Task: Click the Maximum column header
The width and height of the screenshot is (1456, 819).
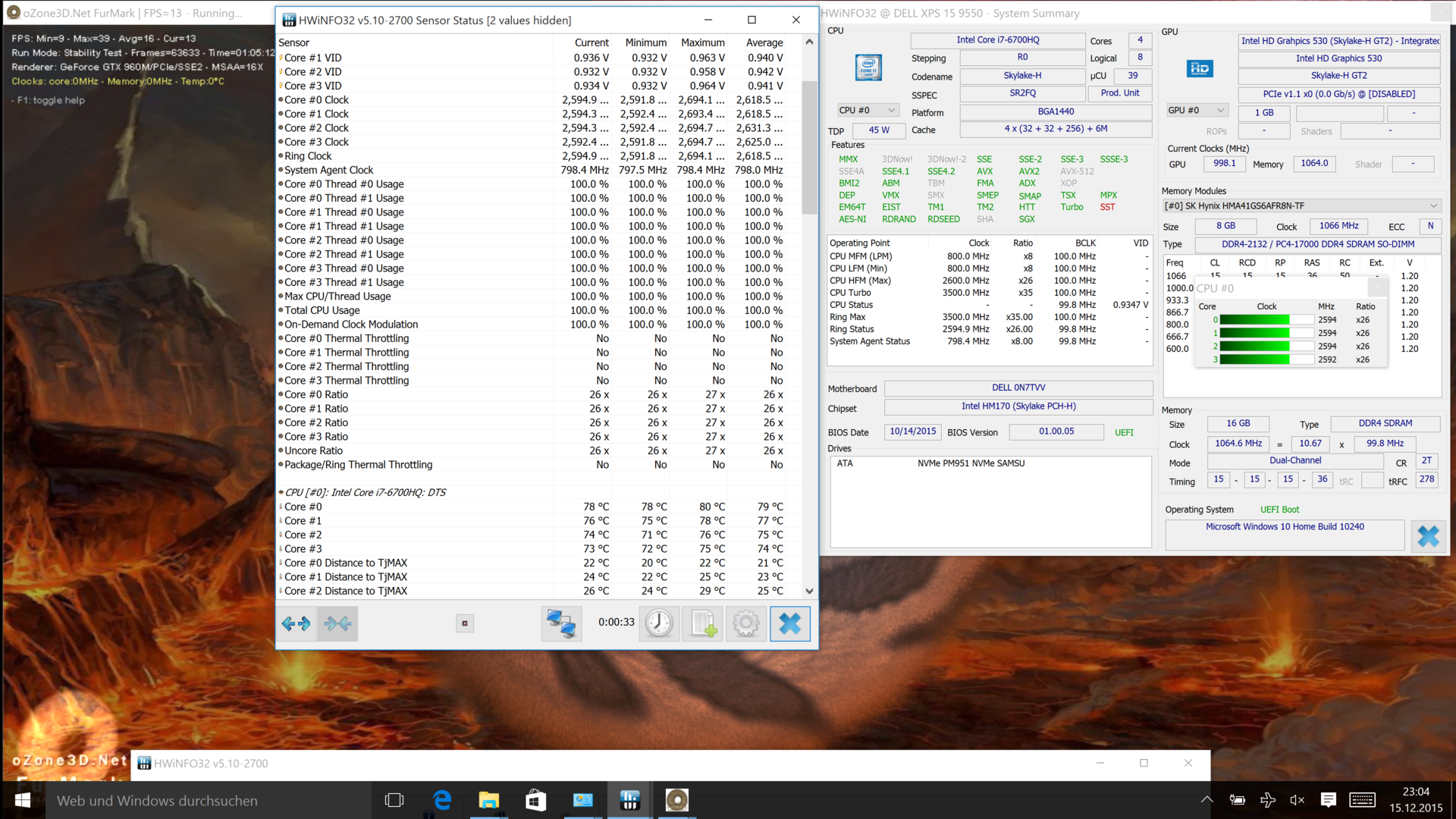Action: [702, 43]
